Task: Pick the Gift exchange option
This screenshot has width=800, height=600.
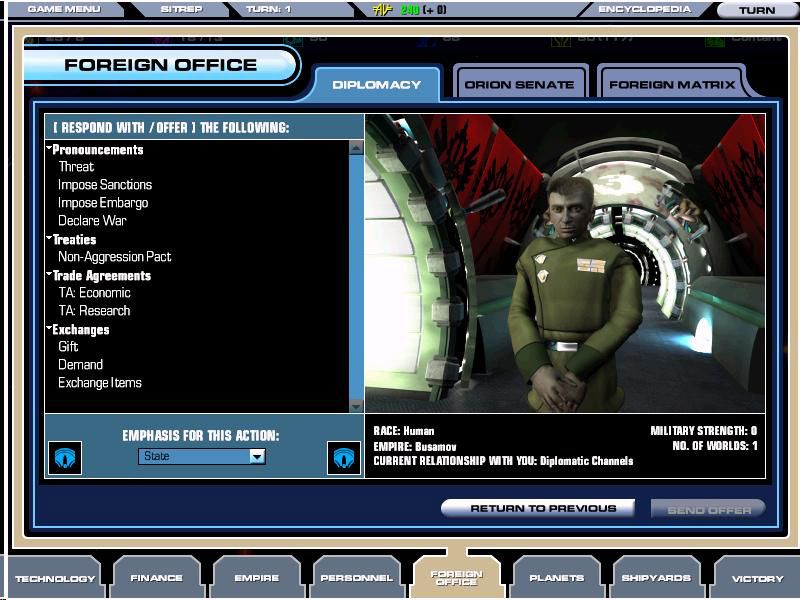Action: coord(68,347)
